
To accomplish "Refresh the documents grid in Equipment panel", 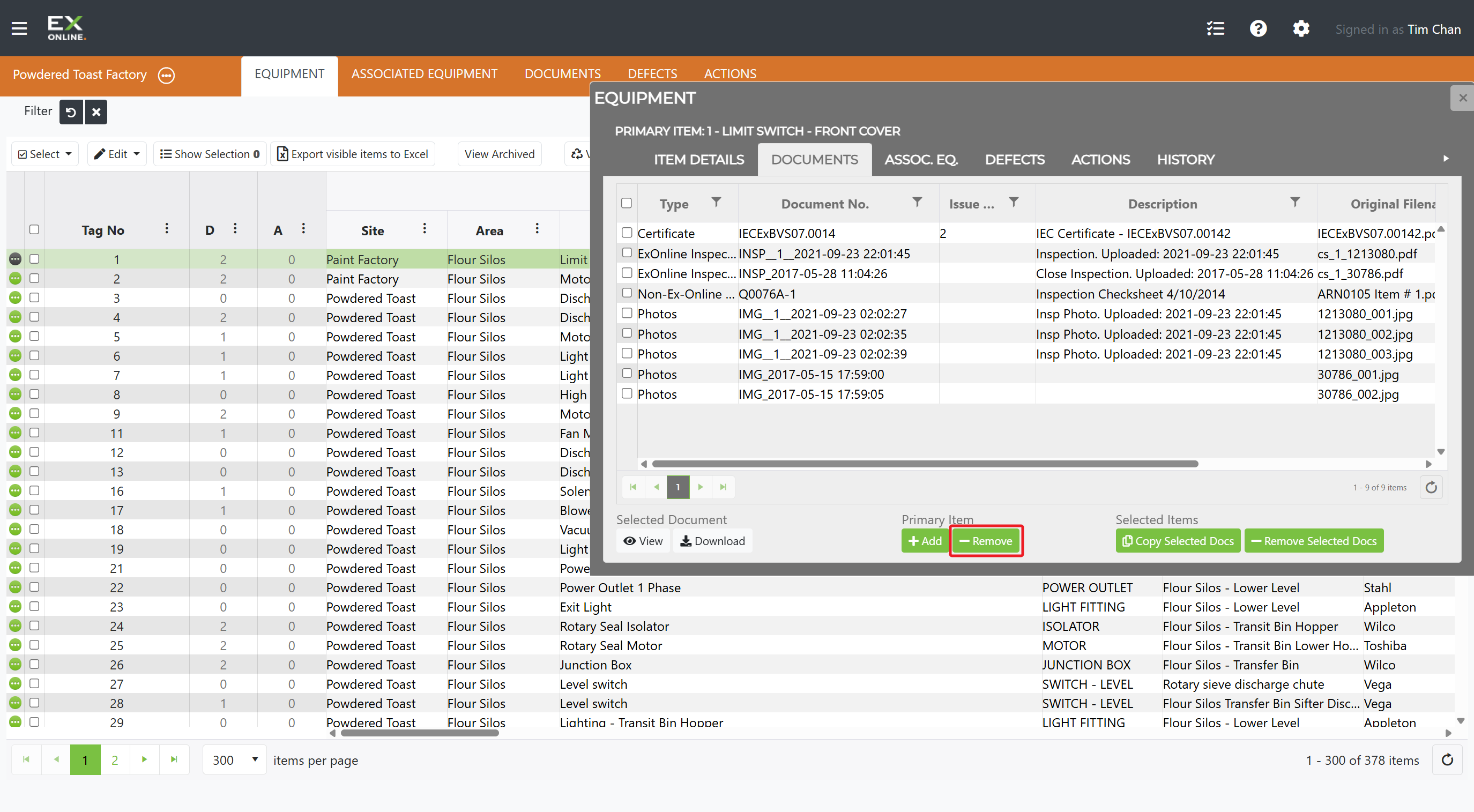I will tap(1431, 488).
